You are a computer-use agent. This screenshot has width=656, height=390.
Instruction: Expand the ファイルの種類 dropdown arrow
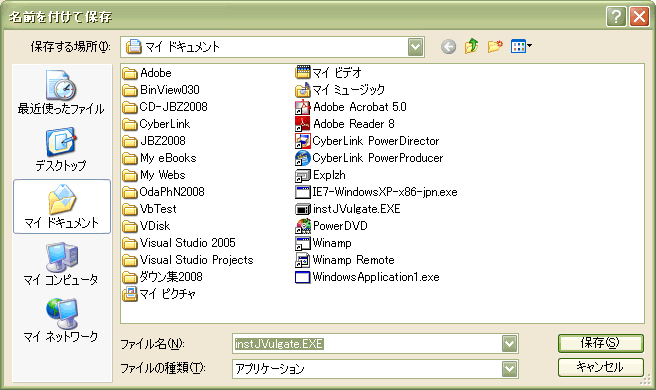click(x=509, y=369)
